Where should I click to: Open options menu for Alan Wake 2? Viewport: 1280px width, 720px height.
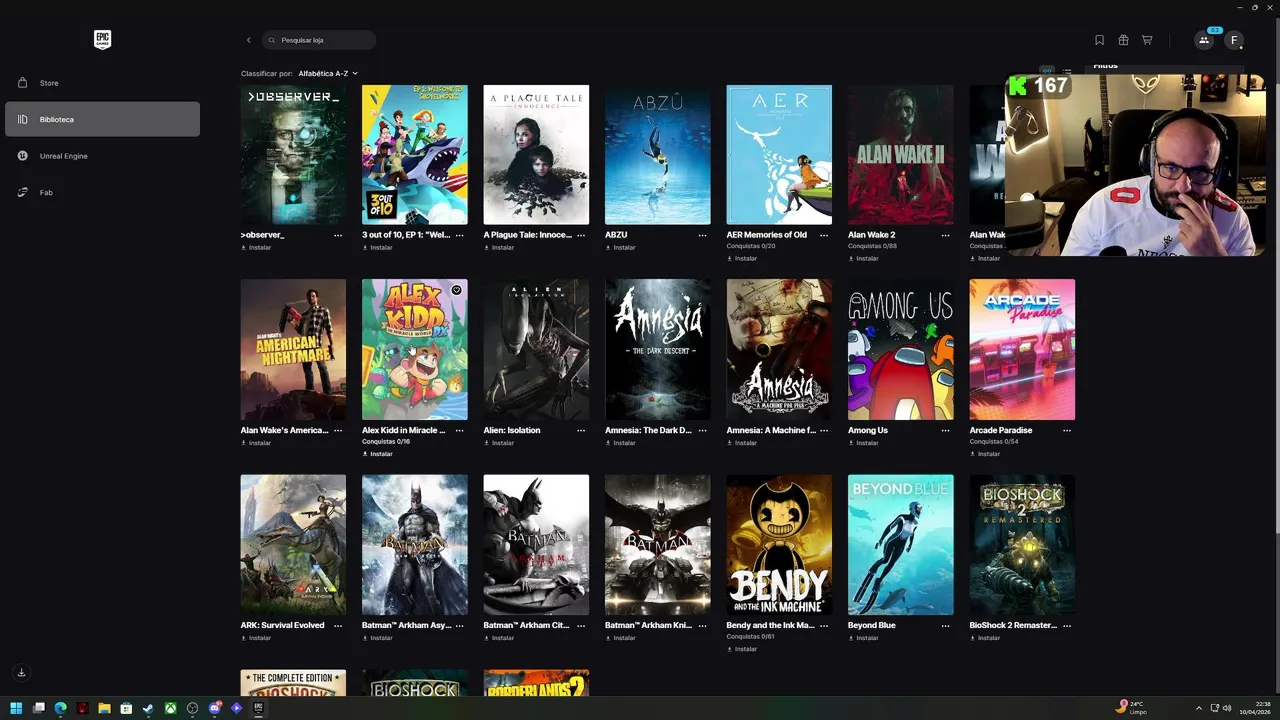pyautogui.click(x=945, y=235)
